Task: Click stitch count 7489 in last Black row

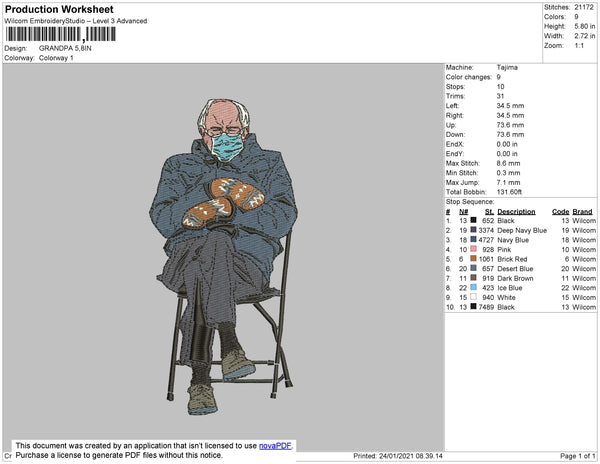Action: click(x=486, y=307)
